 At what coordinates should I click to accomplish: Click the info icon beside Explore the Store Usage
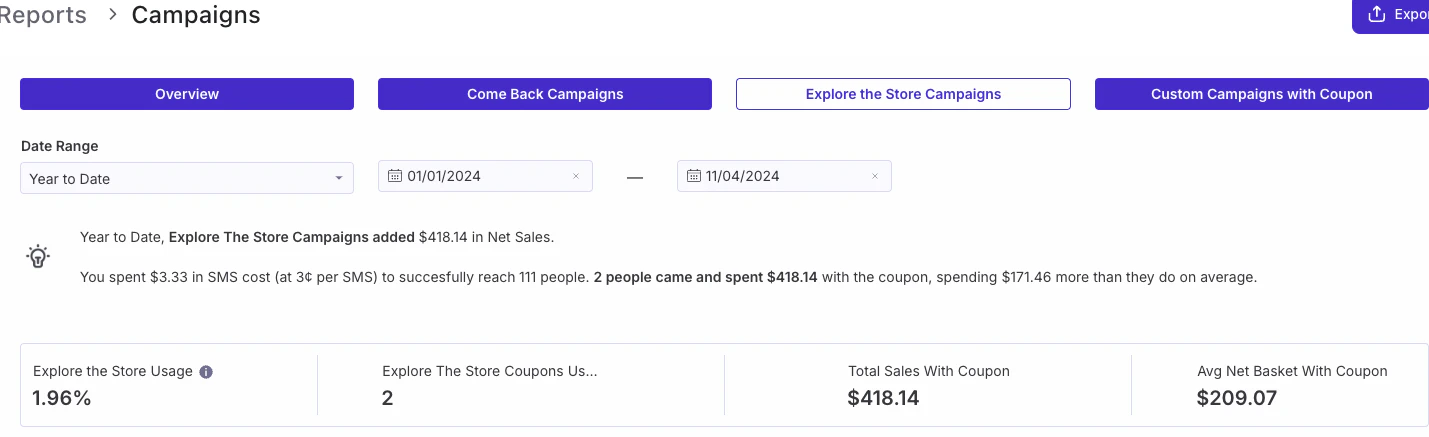[x=206, y=372]
